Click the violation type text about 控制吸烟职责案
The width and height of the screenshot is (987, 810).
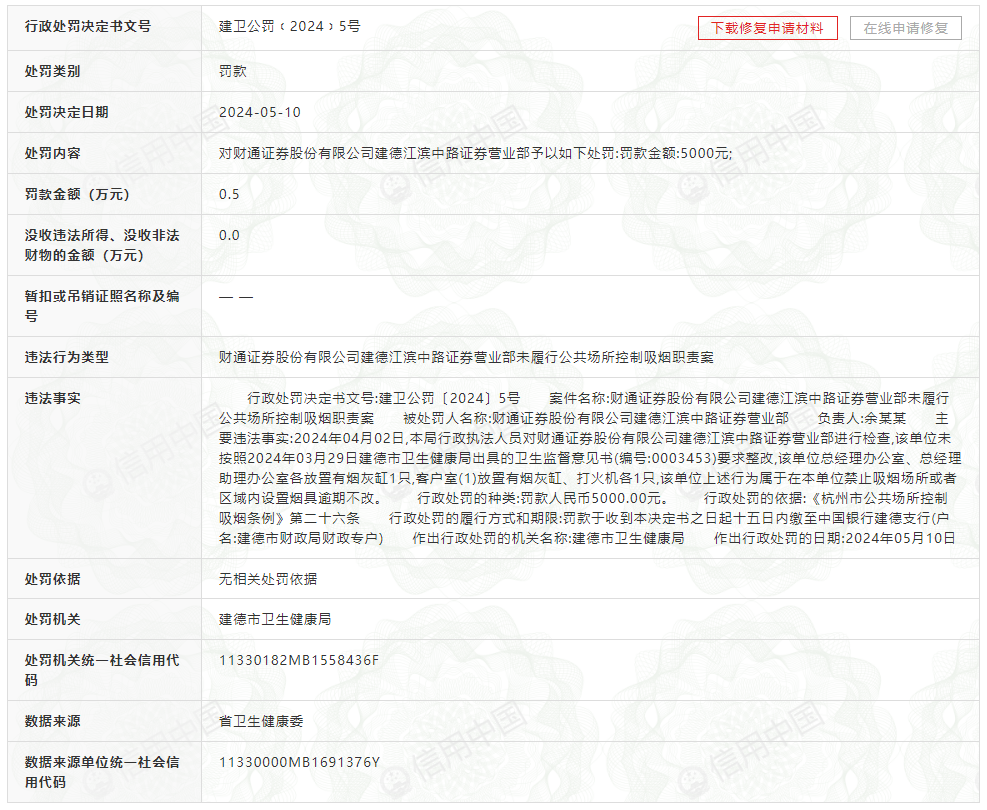(466, 357)
